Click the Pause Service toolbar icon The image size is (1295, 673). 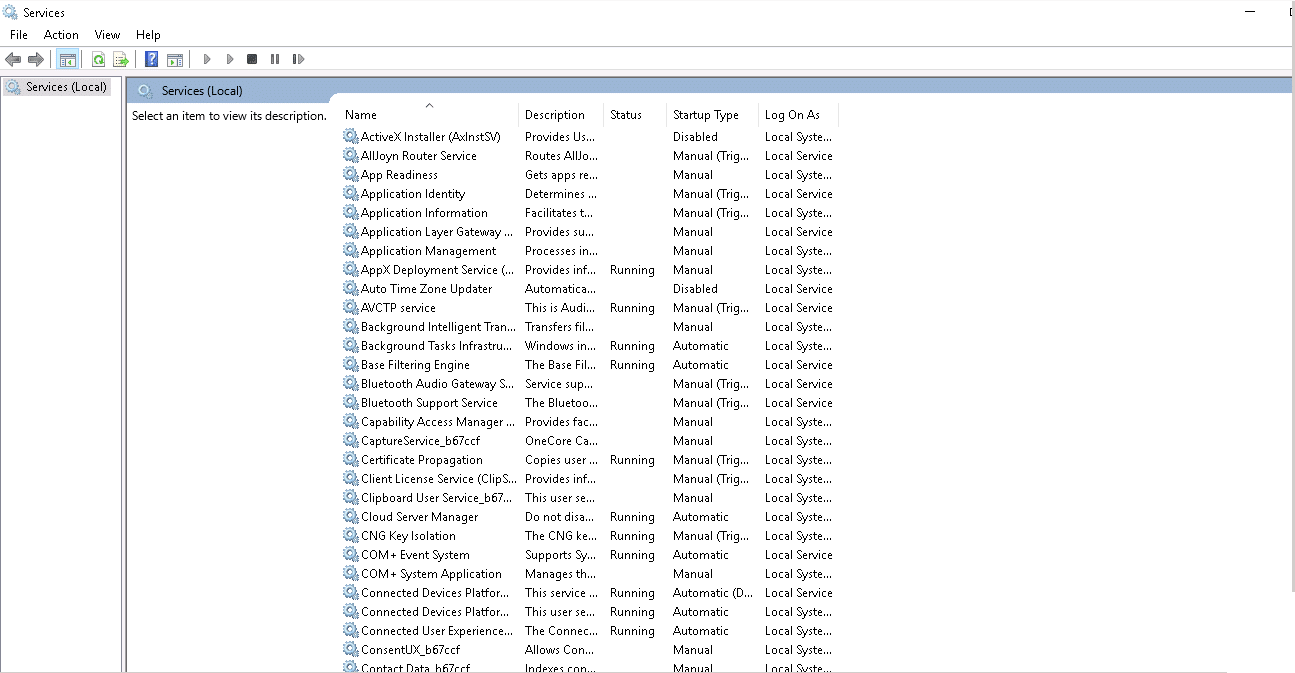pyautogui.click(x=275, y=60)
